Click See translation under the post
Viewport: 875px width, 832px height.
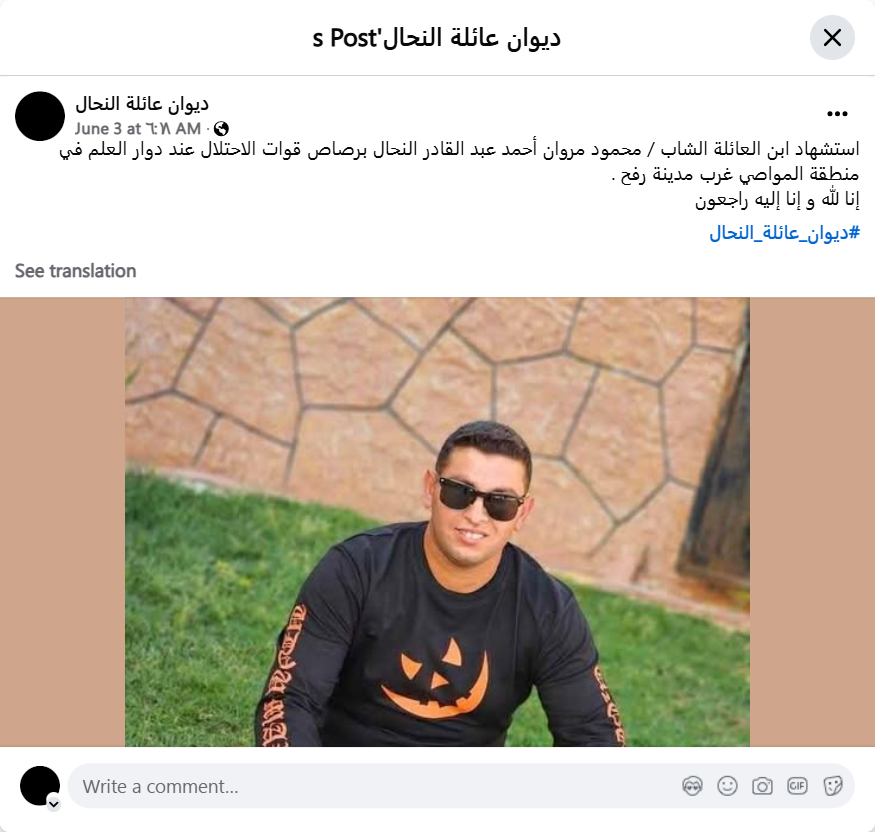coord(75,271)
